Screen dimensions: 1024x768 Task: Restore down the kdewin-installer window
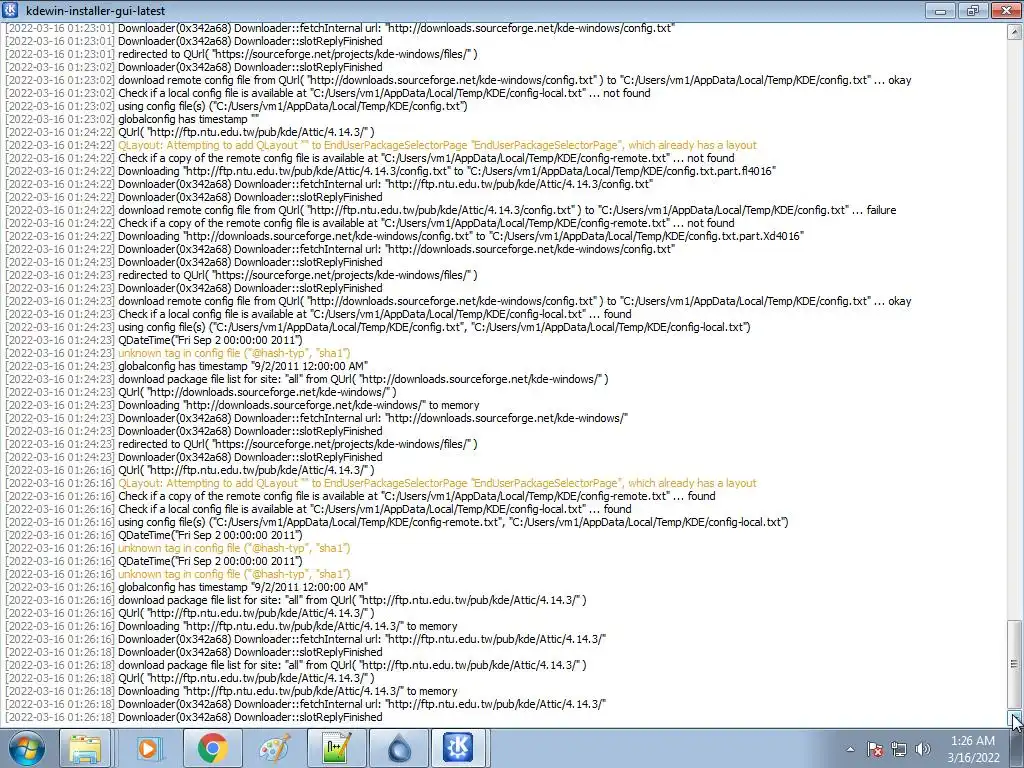click(972, 10)
